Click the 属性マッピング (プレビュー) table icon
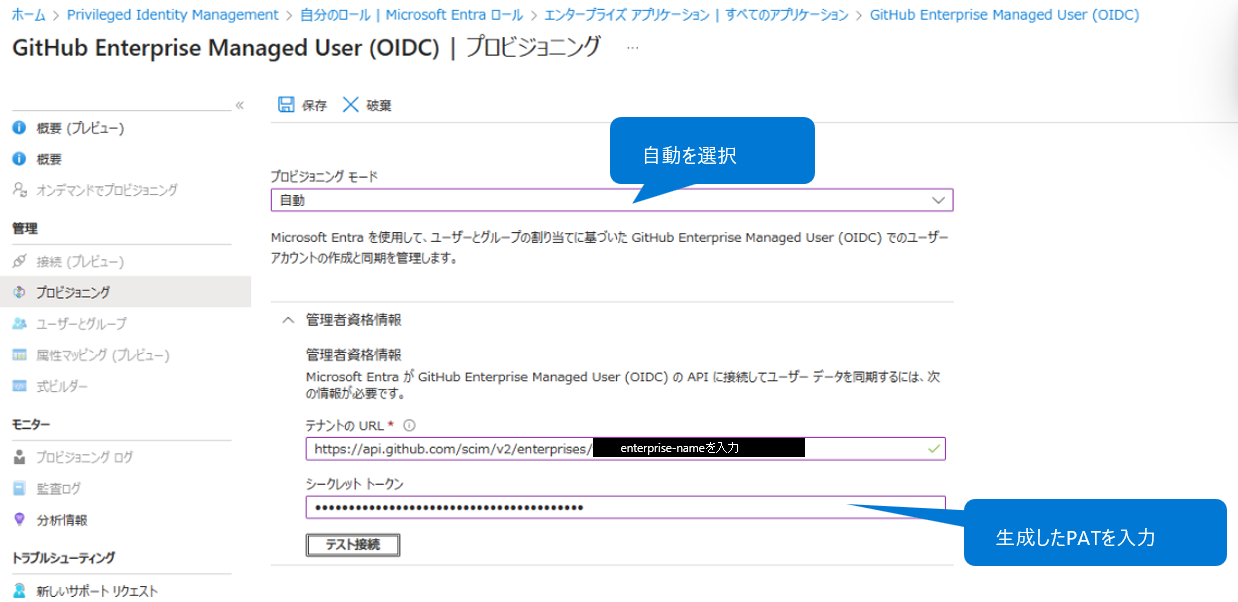Viewport: 1238px width, 602px height. pos(19,355)
